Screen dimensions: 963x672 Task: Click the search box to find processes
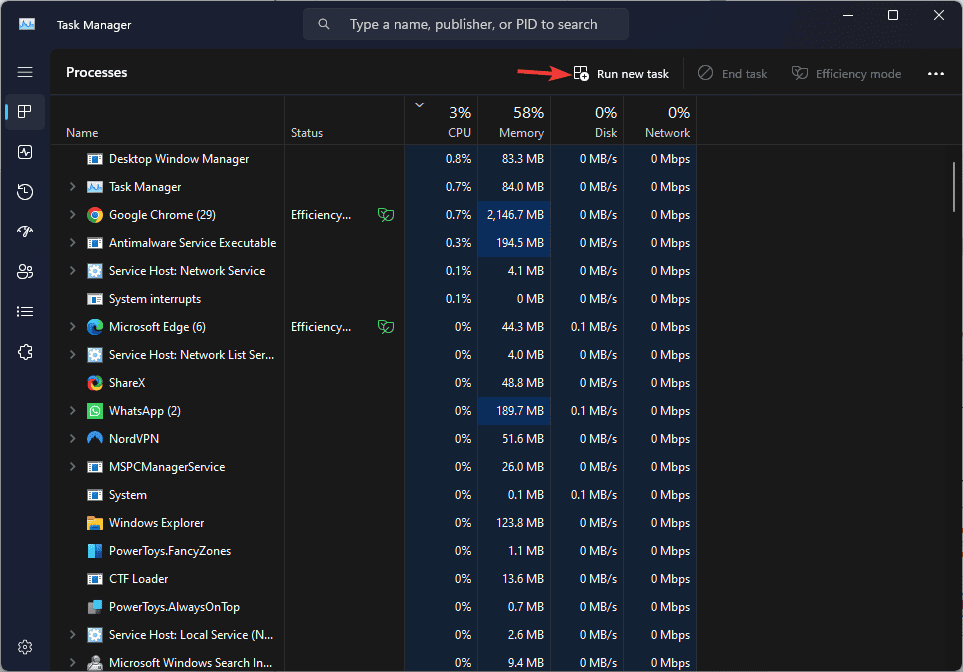(466, 25)
